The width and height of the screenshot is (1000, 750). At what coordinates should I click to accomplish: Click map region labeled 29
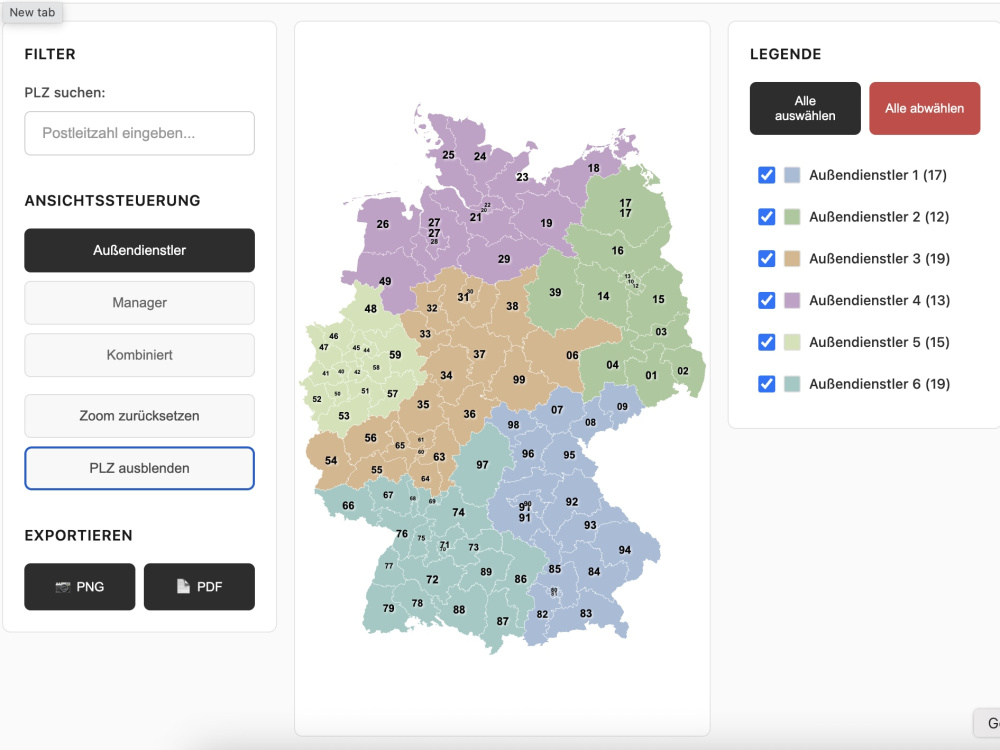coord(504,260)
